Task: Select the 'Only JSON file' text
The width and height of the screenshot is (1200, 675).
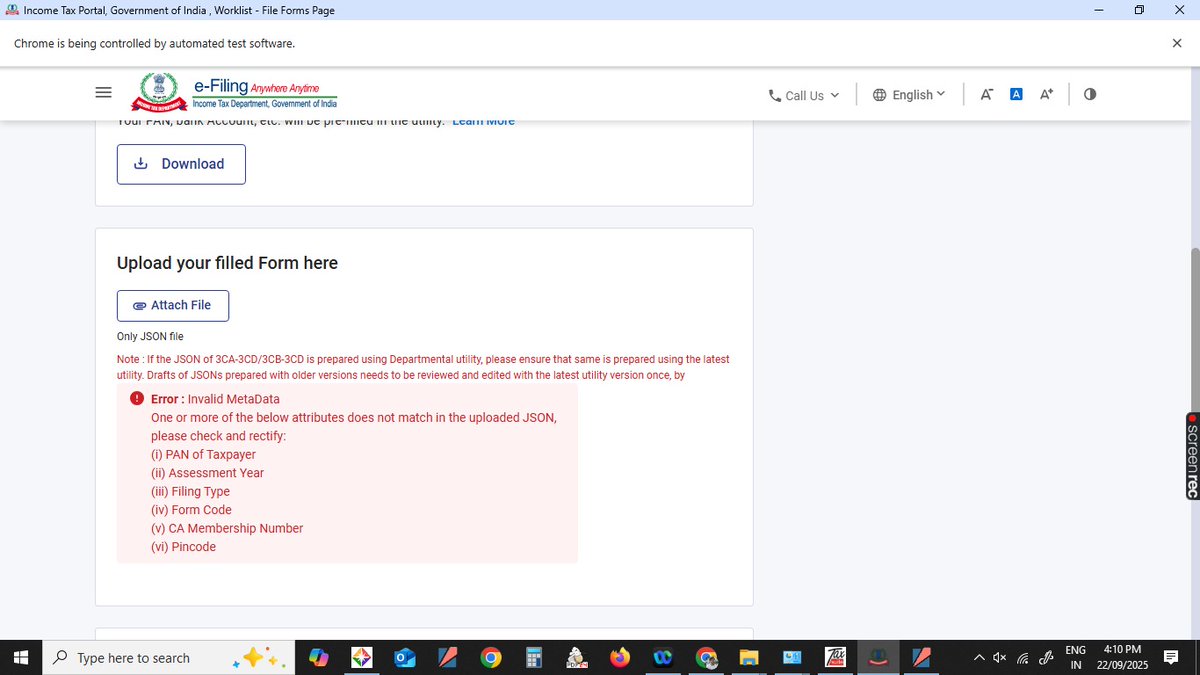Action: coord(150,337)
